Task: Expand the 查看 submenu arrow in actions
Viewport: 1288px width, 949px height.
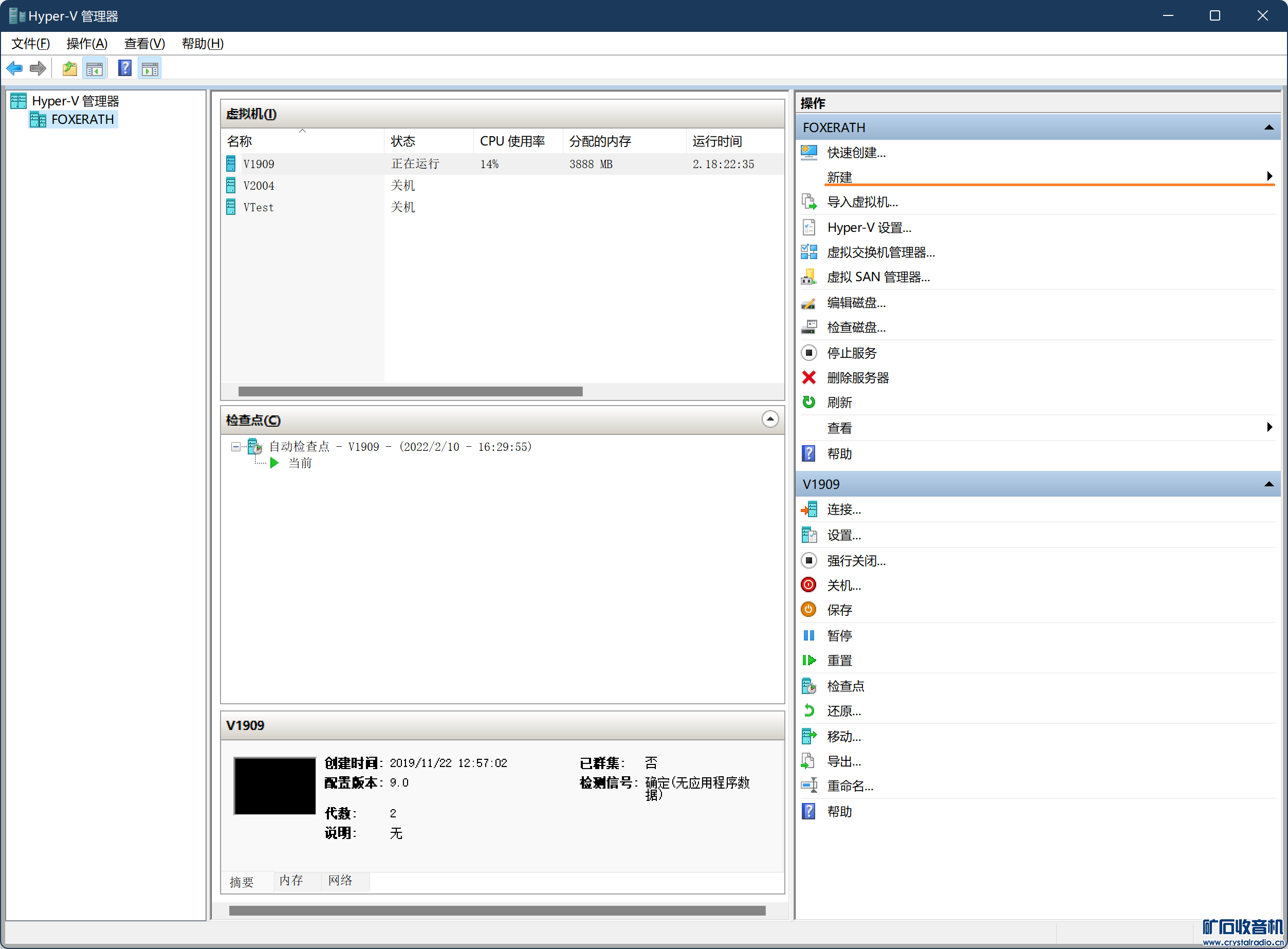Action: click(1269, 427)
